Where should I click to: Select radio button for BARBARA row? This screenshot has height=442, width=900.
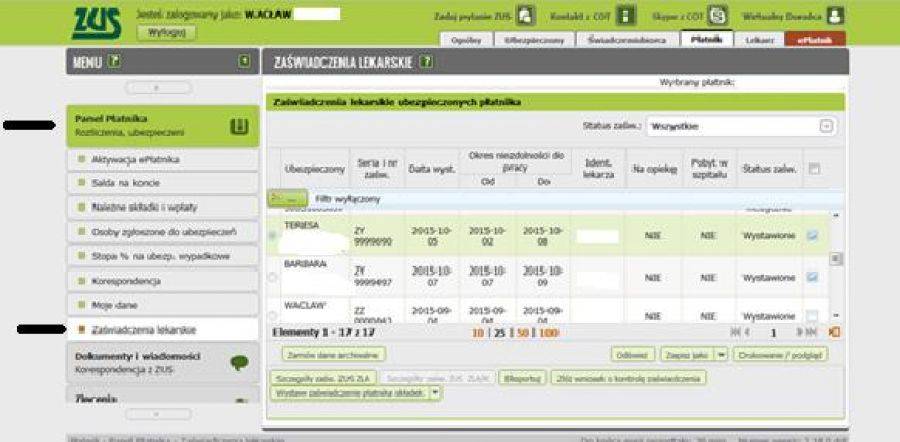click(x=272, y=277)
